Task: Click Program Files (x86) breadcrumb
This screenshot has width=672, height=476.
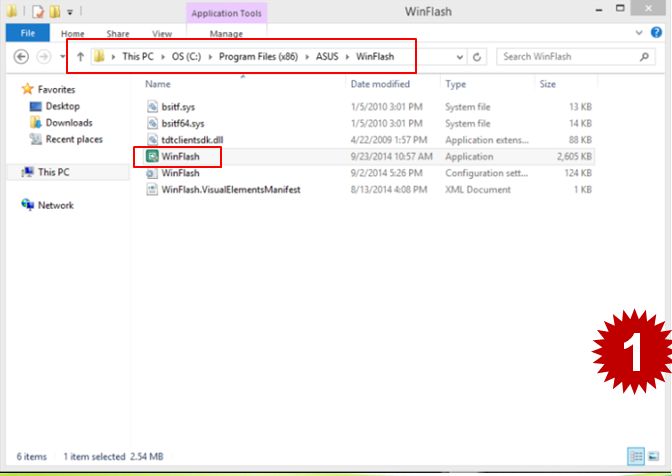Action: 258,57
